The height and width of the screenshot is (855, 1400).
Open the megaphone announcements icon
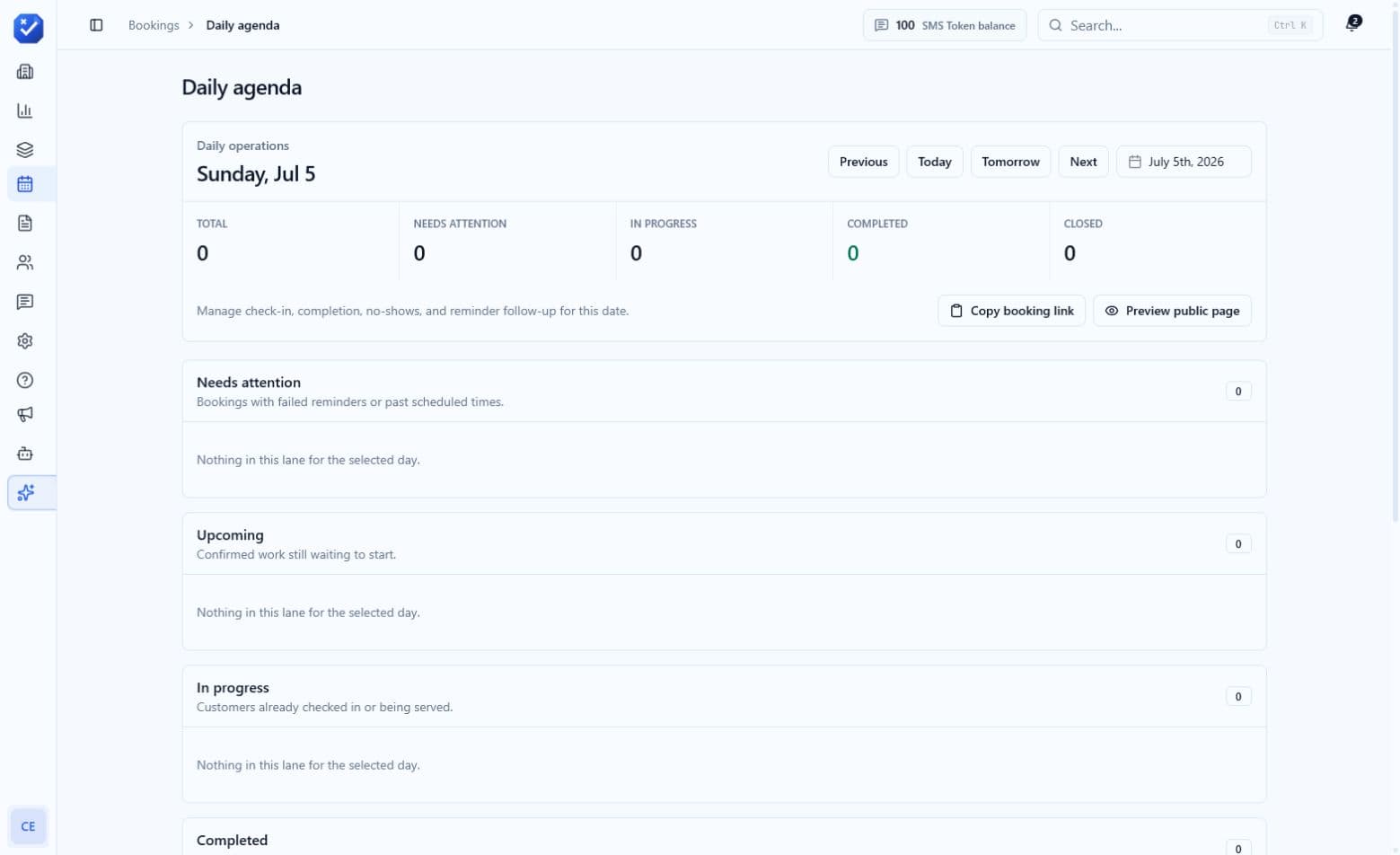tap(25, 414)
